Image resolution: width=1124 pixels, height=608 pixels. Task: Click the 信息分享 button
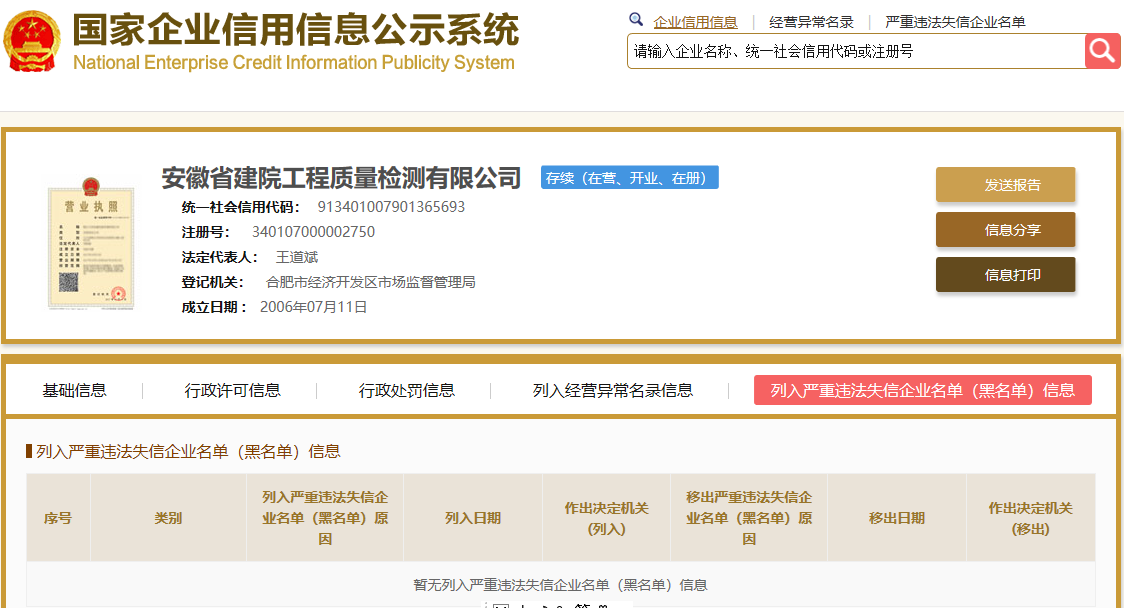pos(1005,230)
